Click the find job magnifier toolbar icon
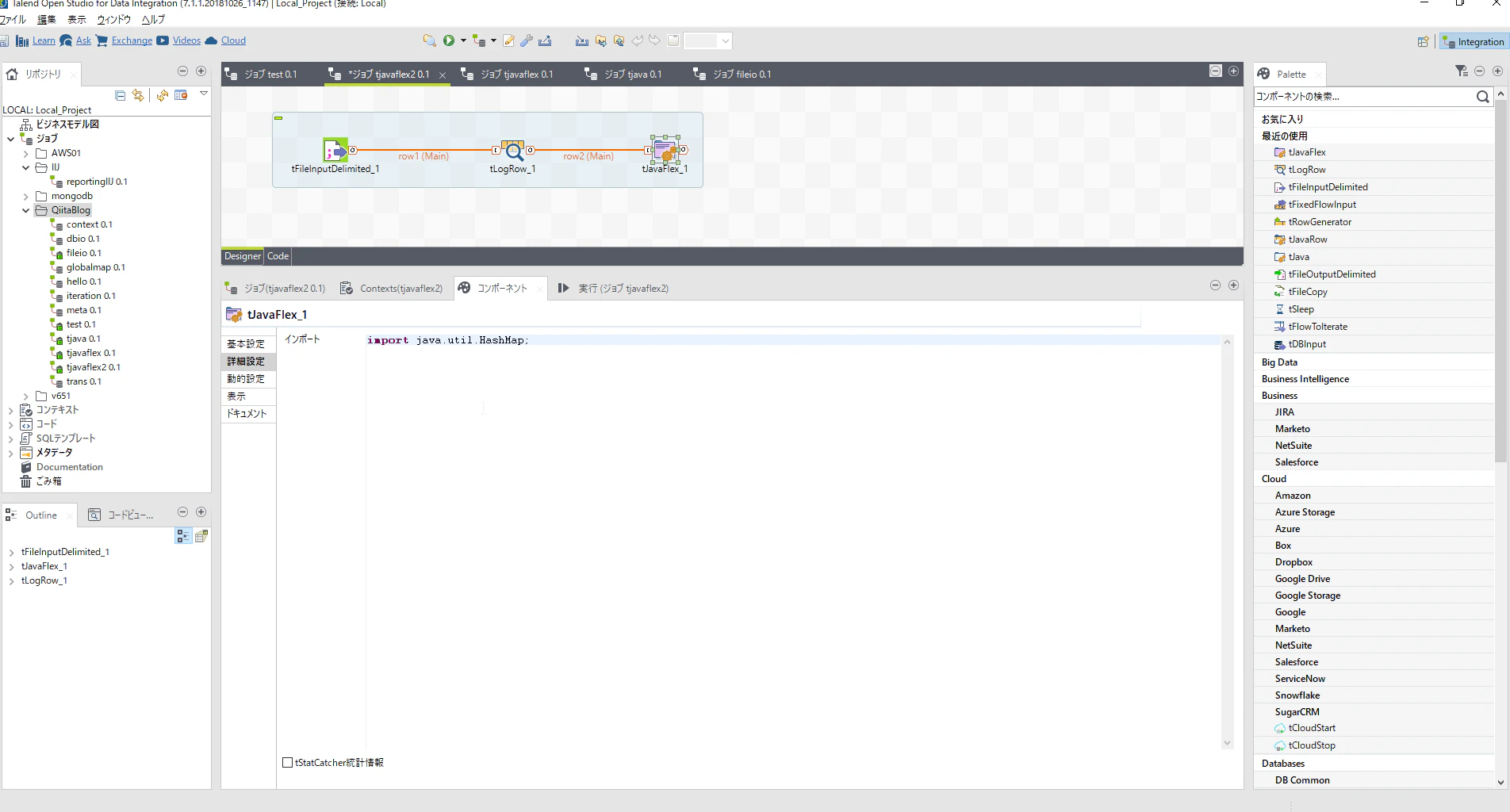Image resolution: width=1510 pixels, height=812 pixels. click(429, 40)
